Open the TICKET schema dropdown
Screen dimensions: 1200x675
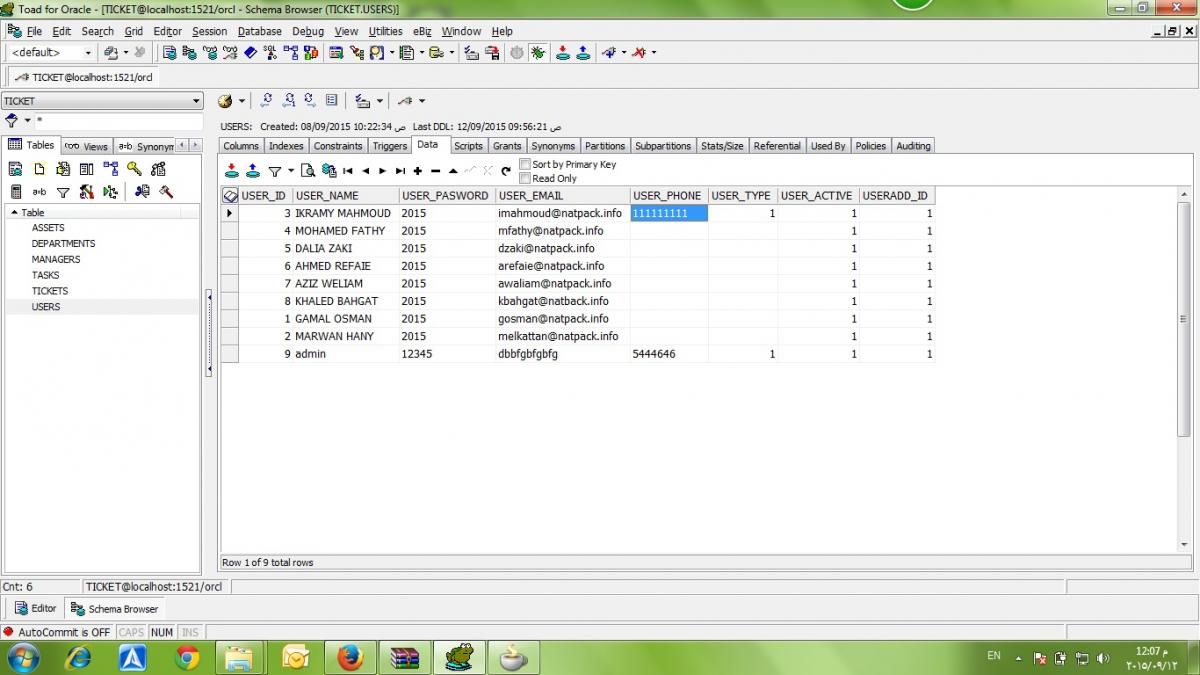point(196,101)
